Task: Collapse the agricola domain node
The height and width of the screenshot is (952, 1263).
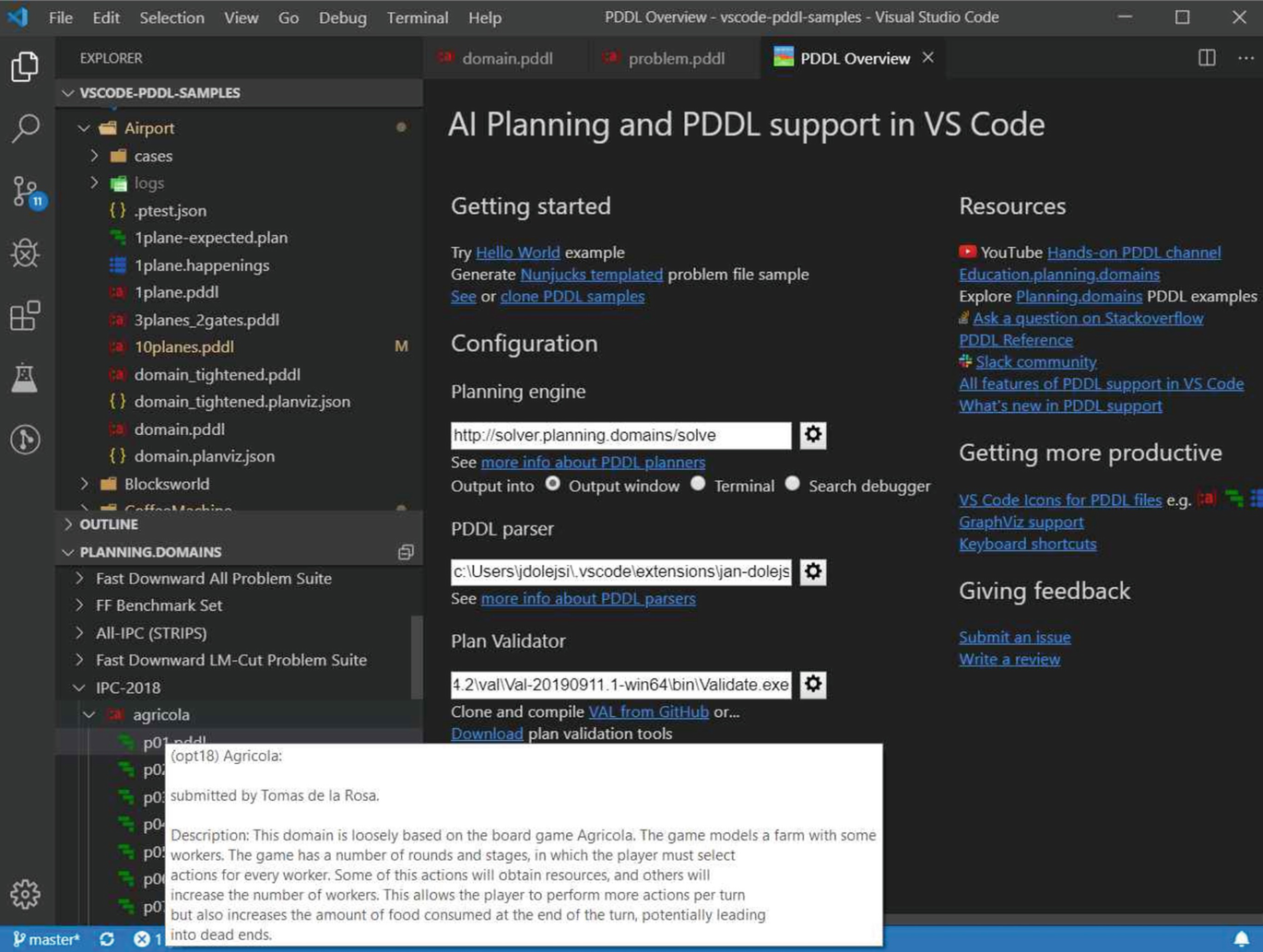Action: tap(89, 714)
